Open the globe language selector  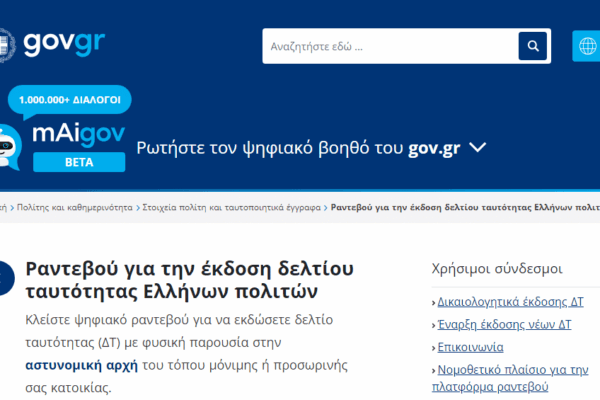[587, 46]
